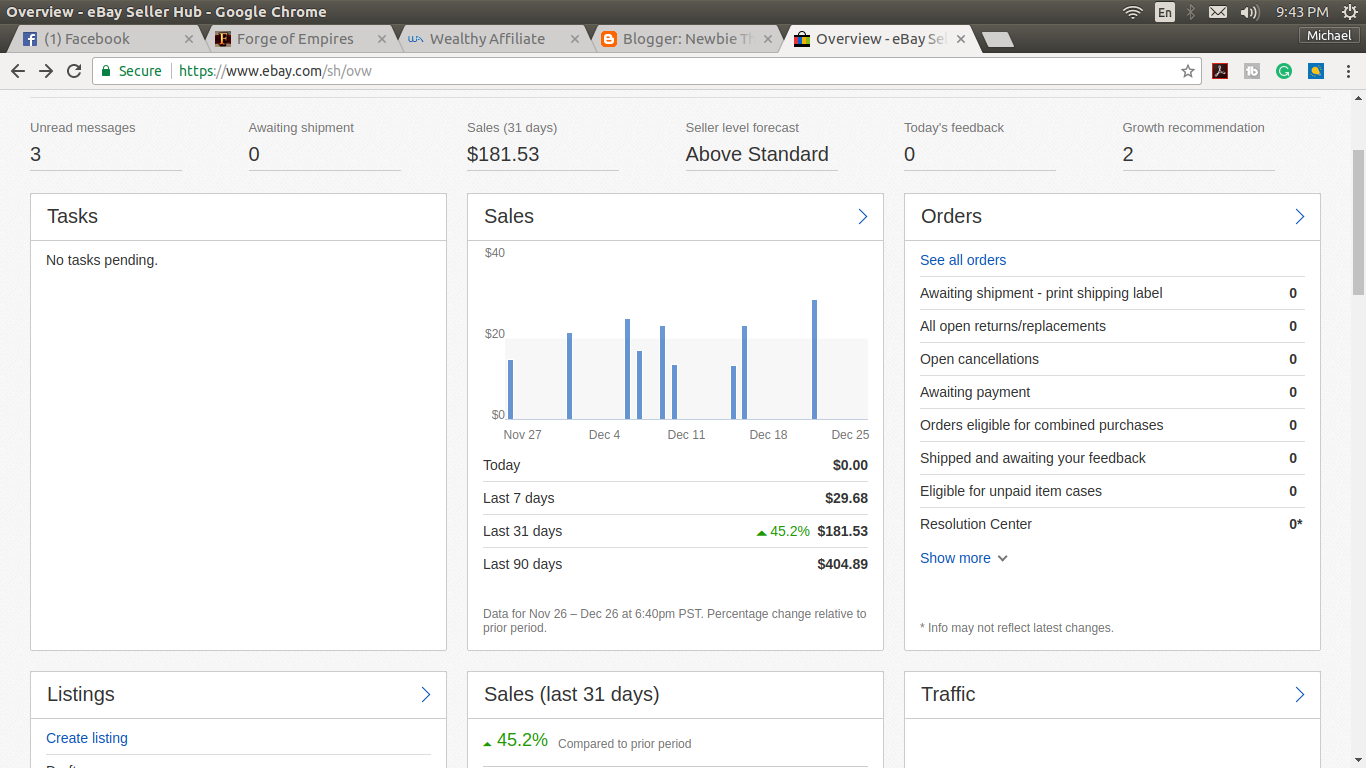Reload the eBay Seller Hub page

74,71
